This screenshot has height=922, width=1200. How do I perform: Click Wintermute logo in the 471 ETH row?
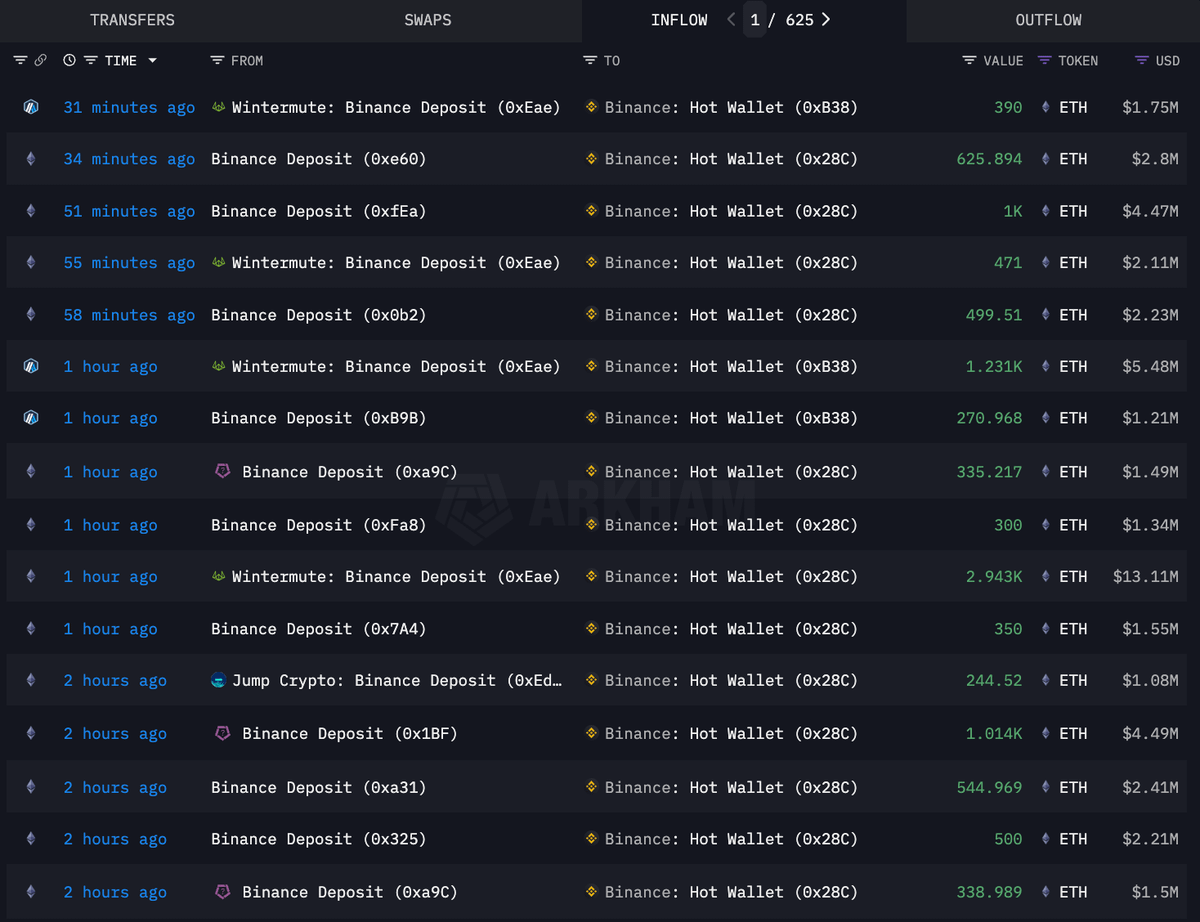pos(219,263)
